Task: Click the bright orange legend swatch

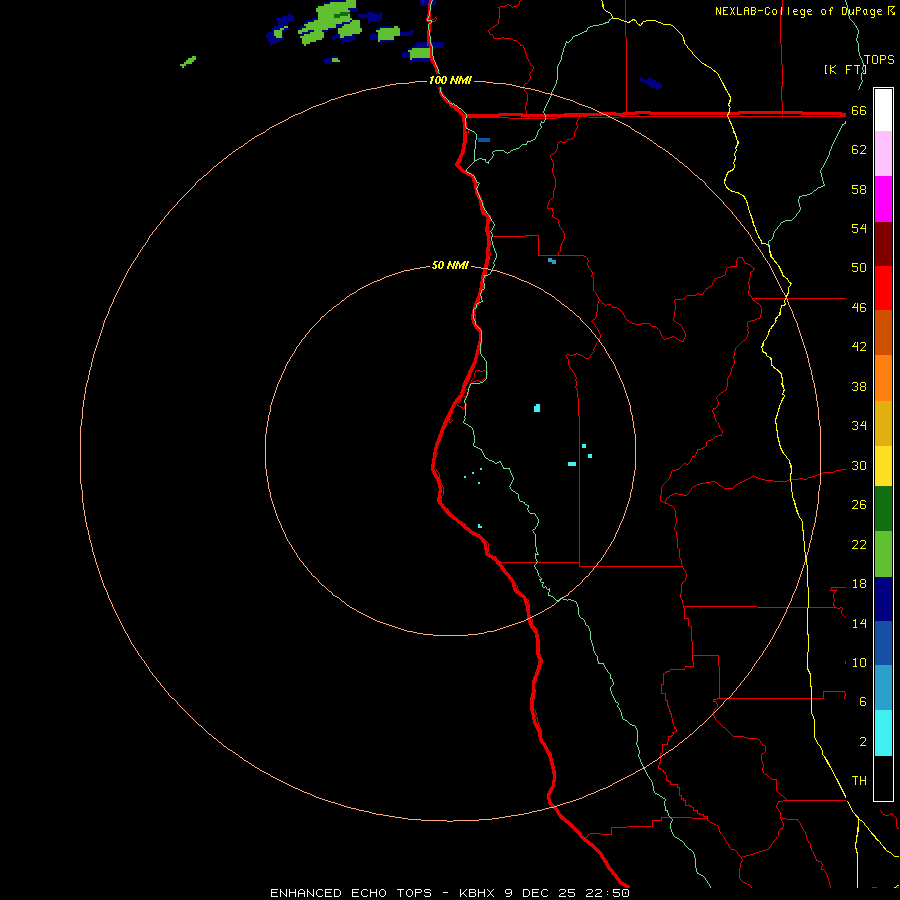Action: click(883, 378)
